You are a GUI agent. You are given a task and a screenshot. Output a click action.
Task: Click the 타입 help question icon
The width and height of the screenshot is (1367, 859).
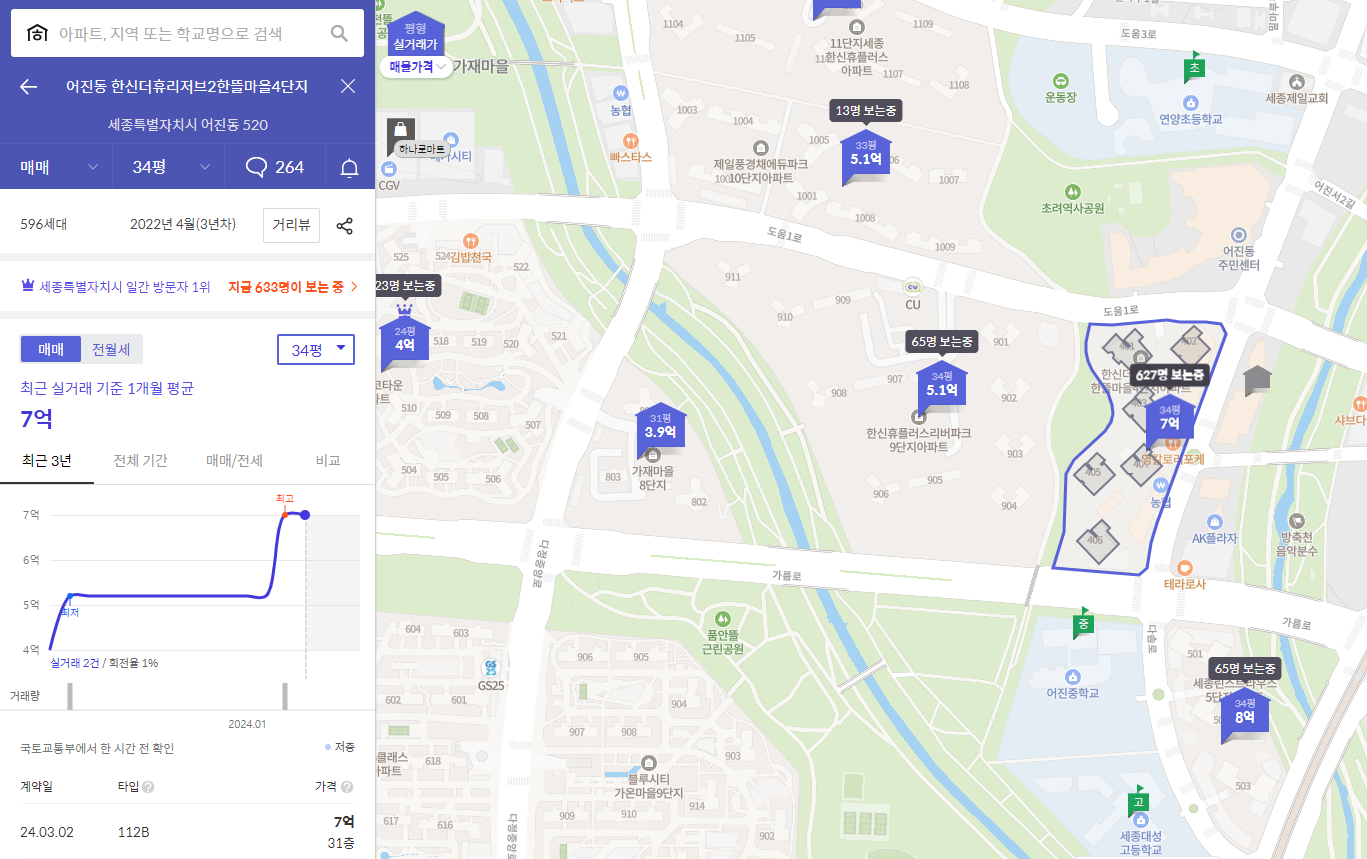[x=148, y=787]
